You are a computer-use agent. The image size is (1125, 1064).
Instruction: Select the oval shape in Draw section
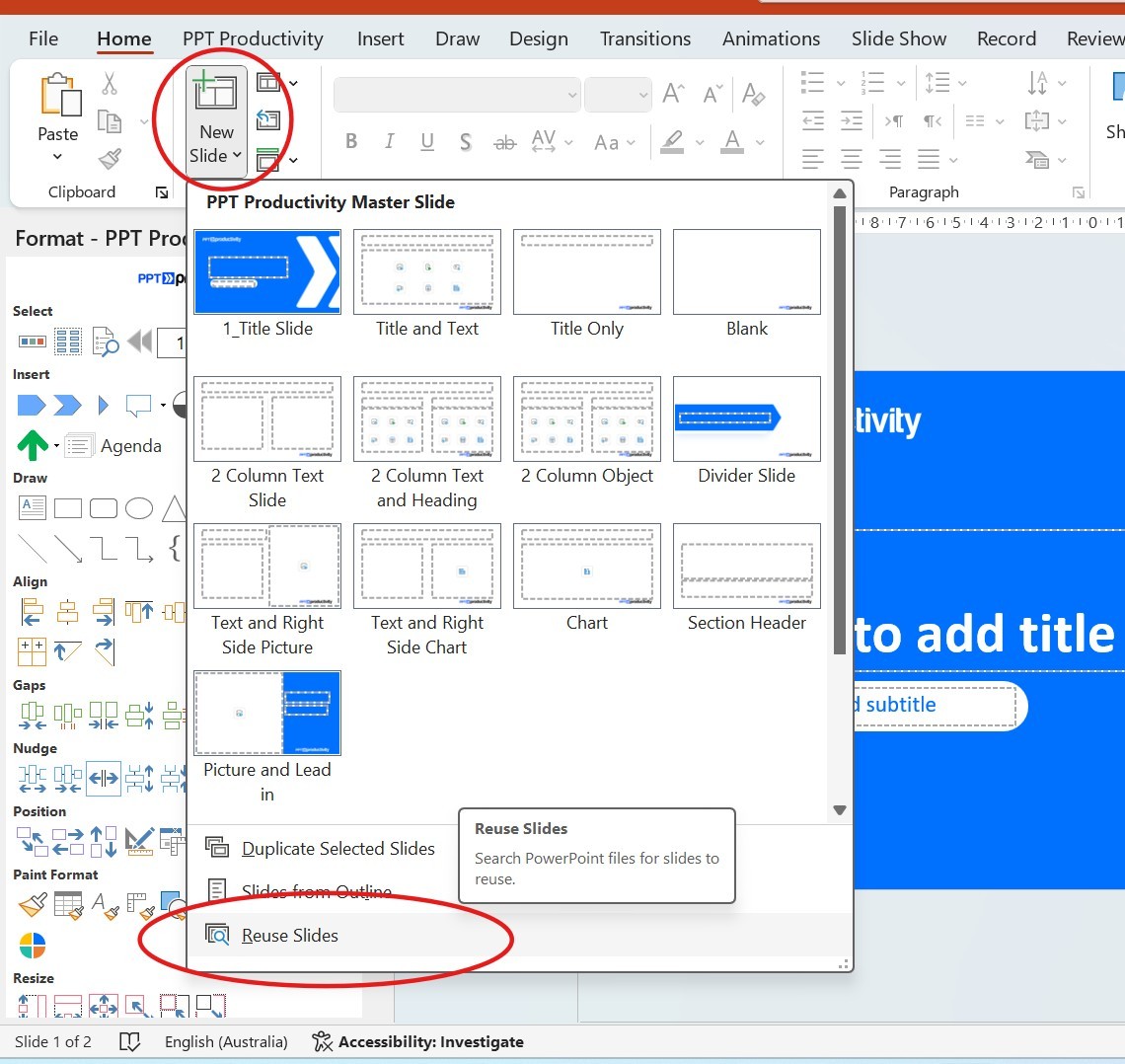[x=139, y=508]
